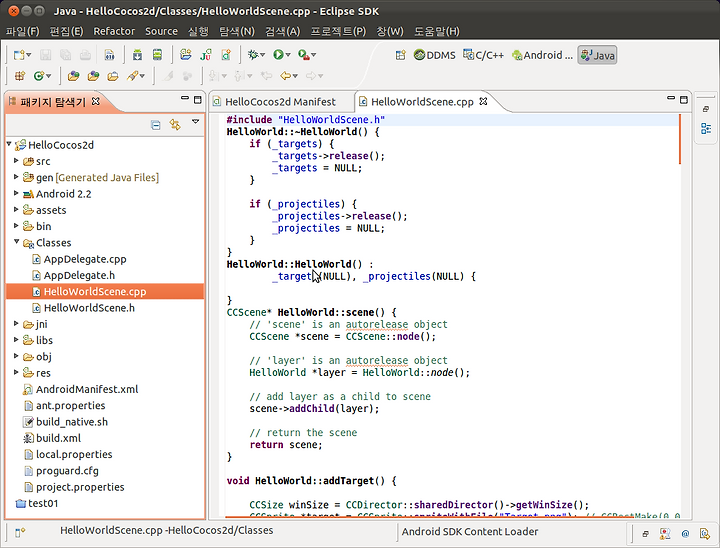Close the Package Explorer view tab

(96, 101)
